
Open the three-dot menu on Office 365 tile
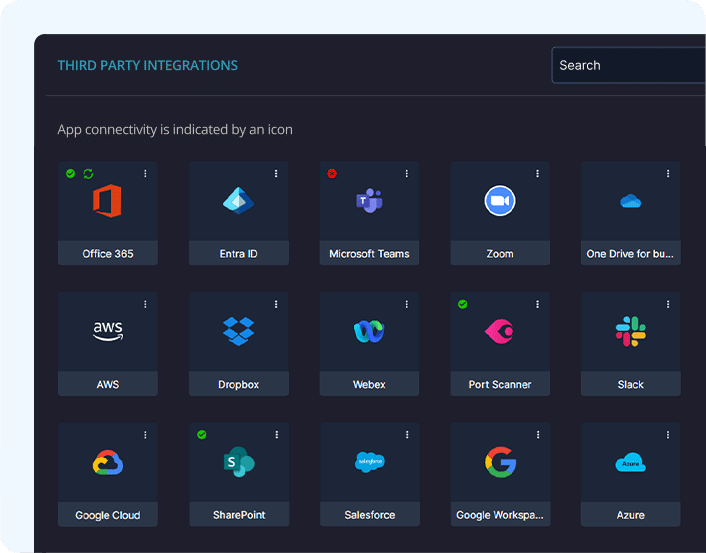click(145, 174)
